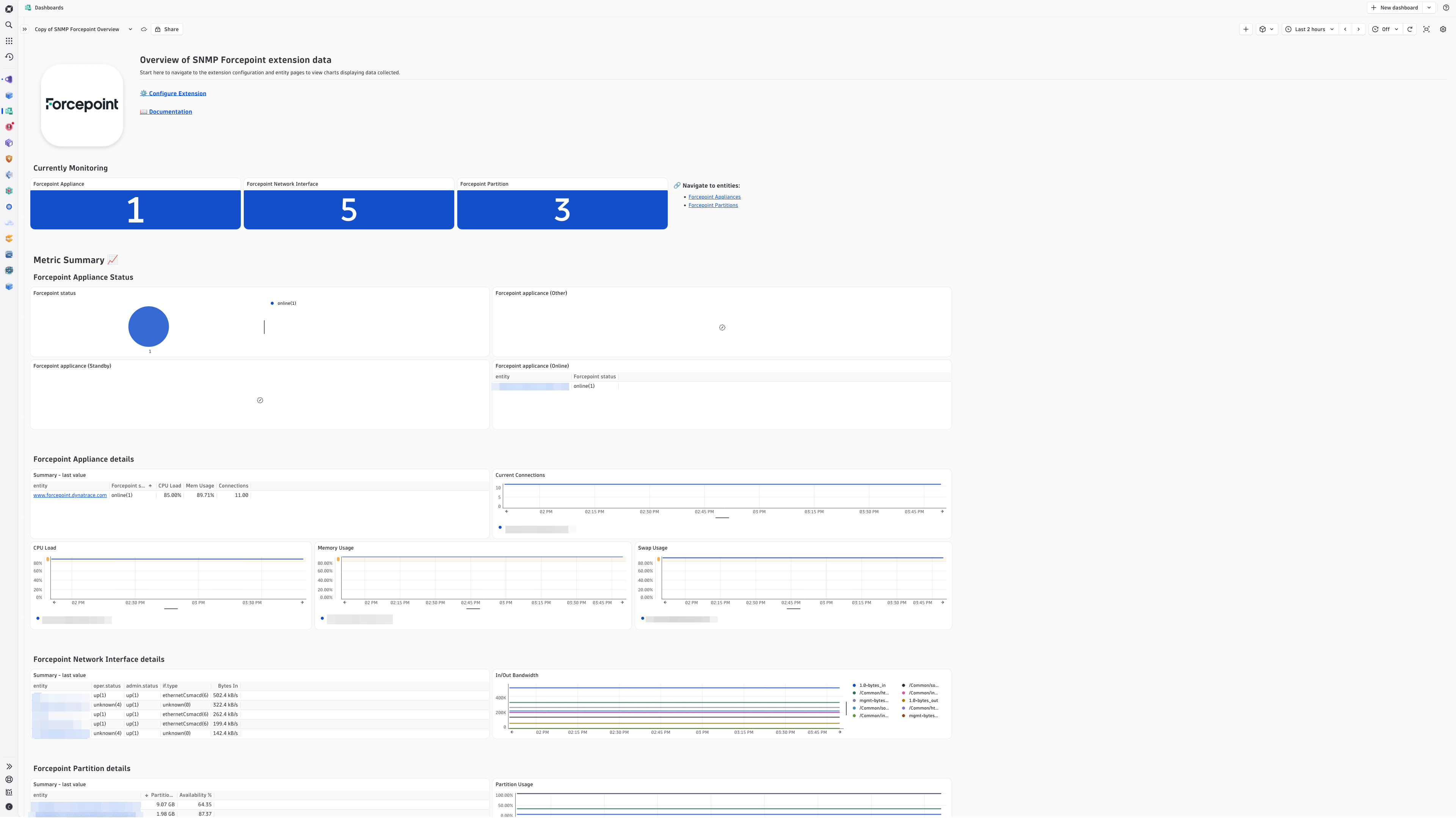Open the Forcepoint Partitions entity link
Image resolution: width=1456 pixels, height=818 pixels.
pos(713,205)
